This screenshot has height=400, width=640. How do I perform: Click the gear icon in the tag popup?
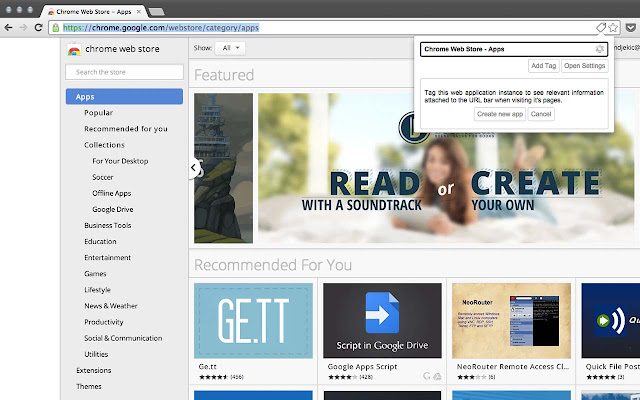[x=600, y=49]
